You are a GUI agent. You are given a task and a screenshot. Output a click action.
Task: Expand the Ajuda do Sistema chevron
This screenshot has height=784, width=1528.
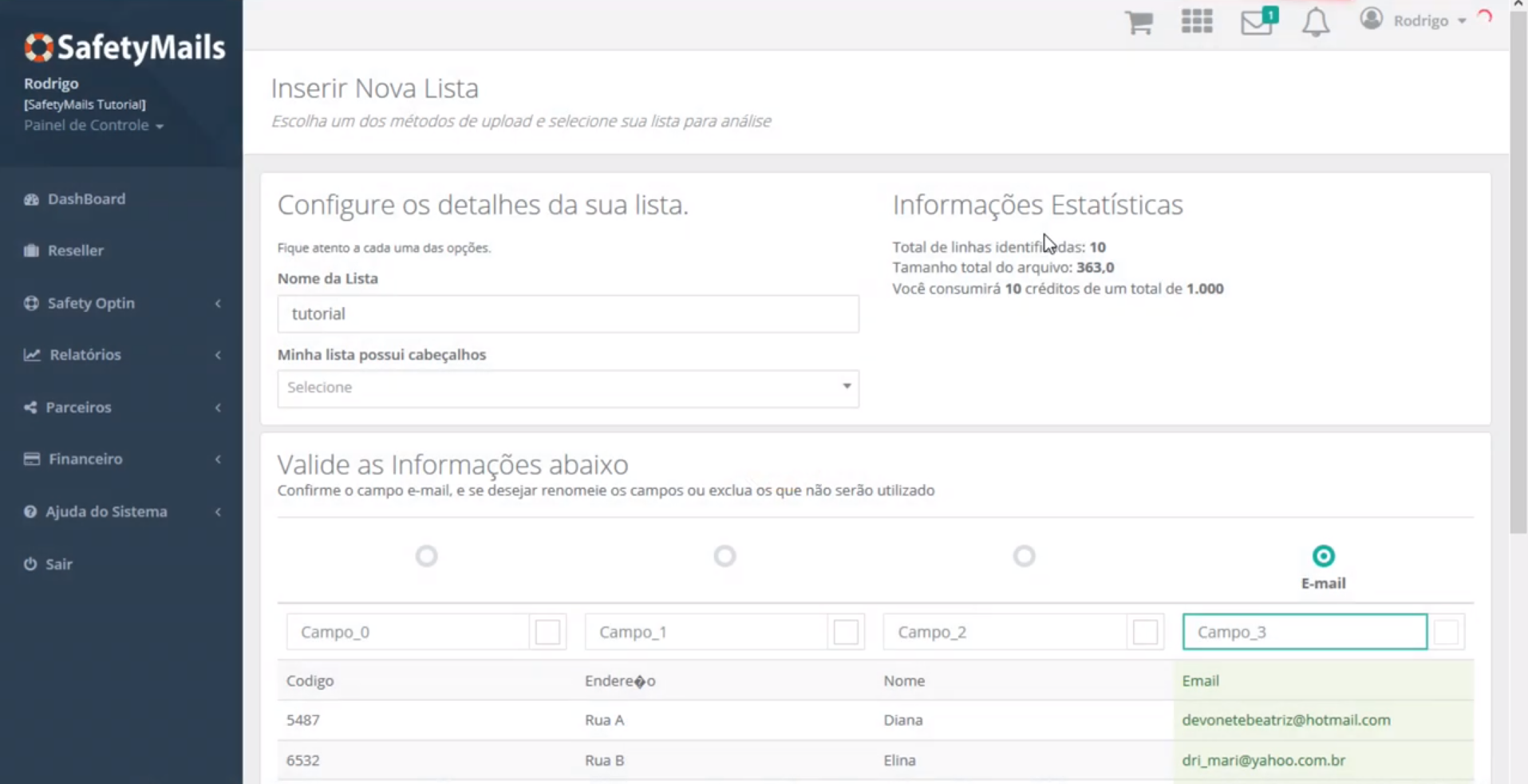[x=218, y=512]
